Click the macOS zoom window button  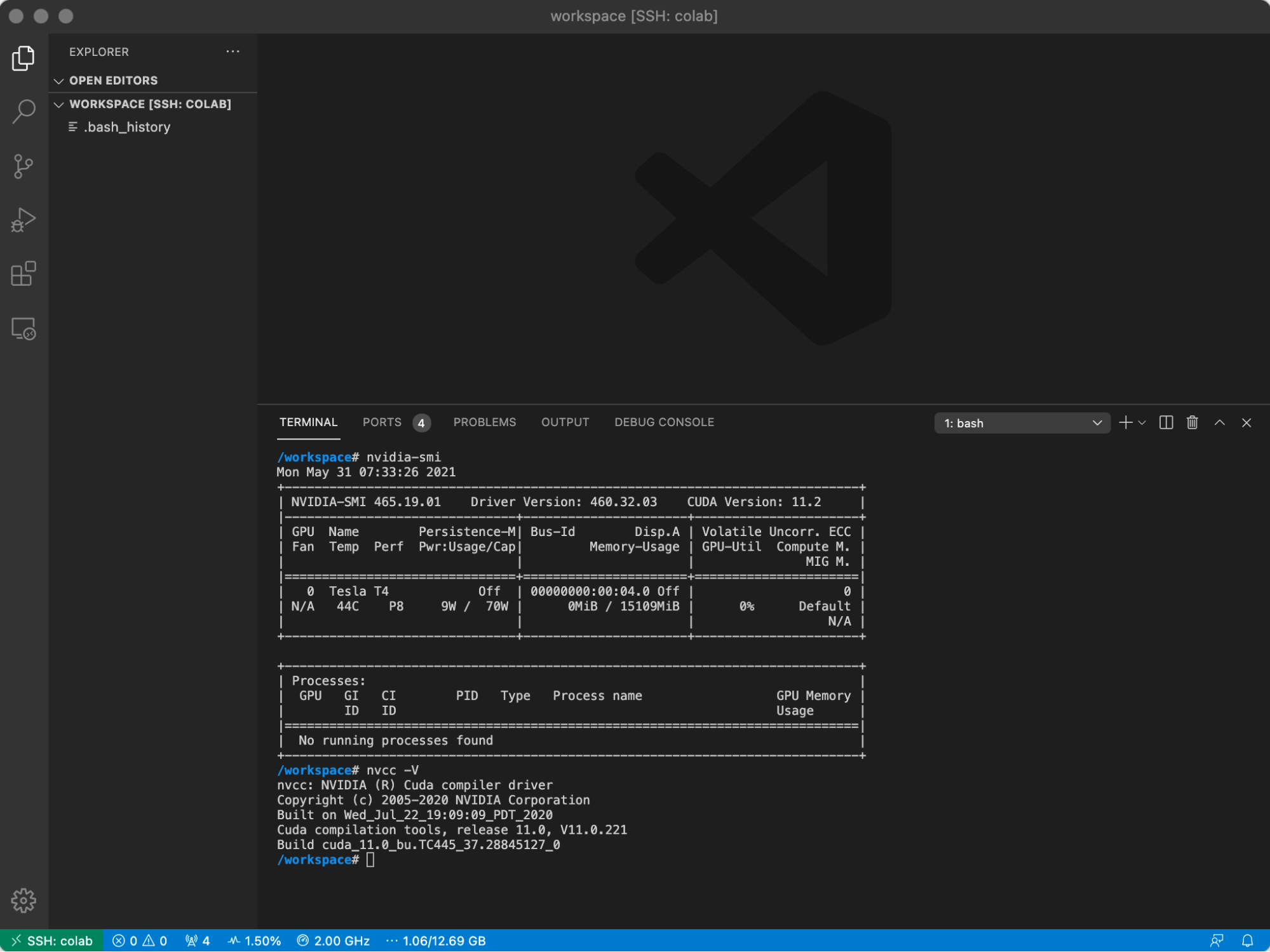[66, 16]
